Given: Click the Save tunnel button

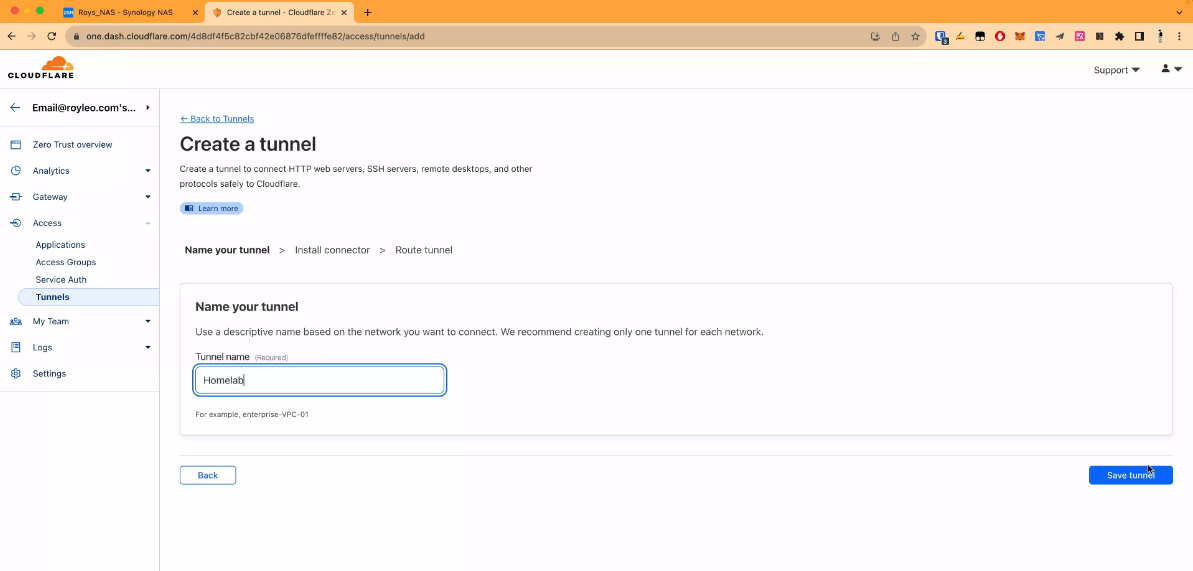Looking at the screenshot, I should point(1130,475).
